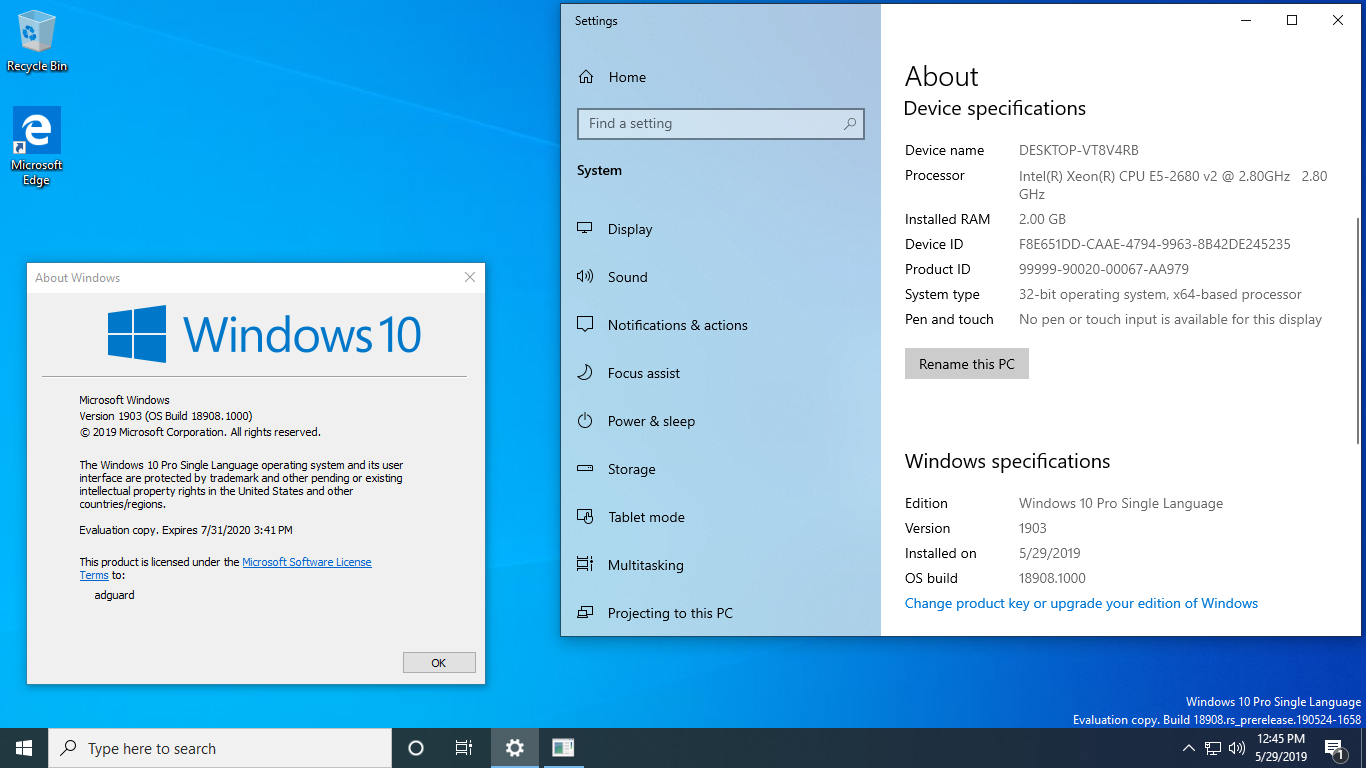Open Cortana from the taskbar circle
Image resolution: width=1366 pixels, height=768 pixels.
(x=416, y=748)
